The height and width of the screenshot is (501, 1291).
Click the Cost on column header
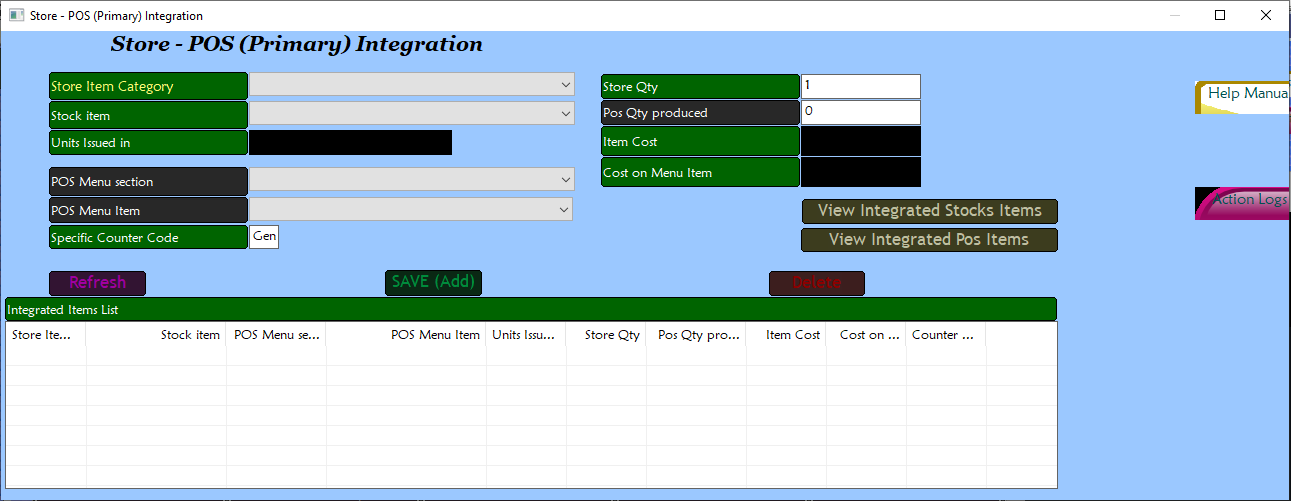click(867, 335)
